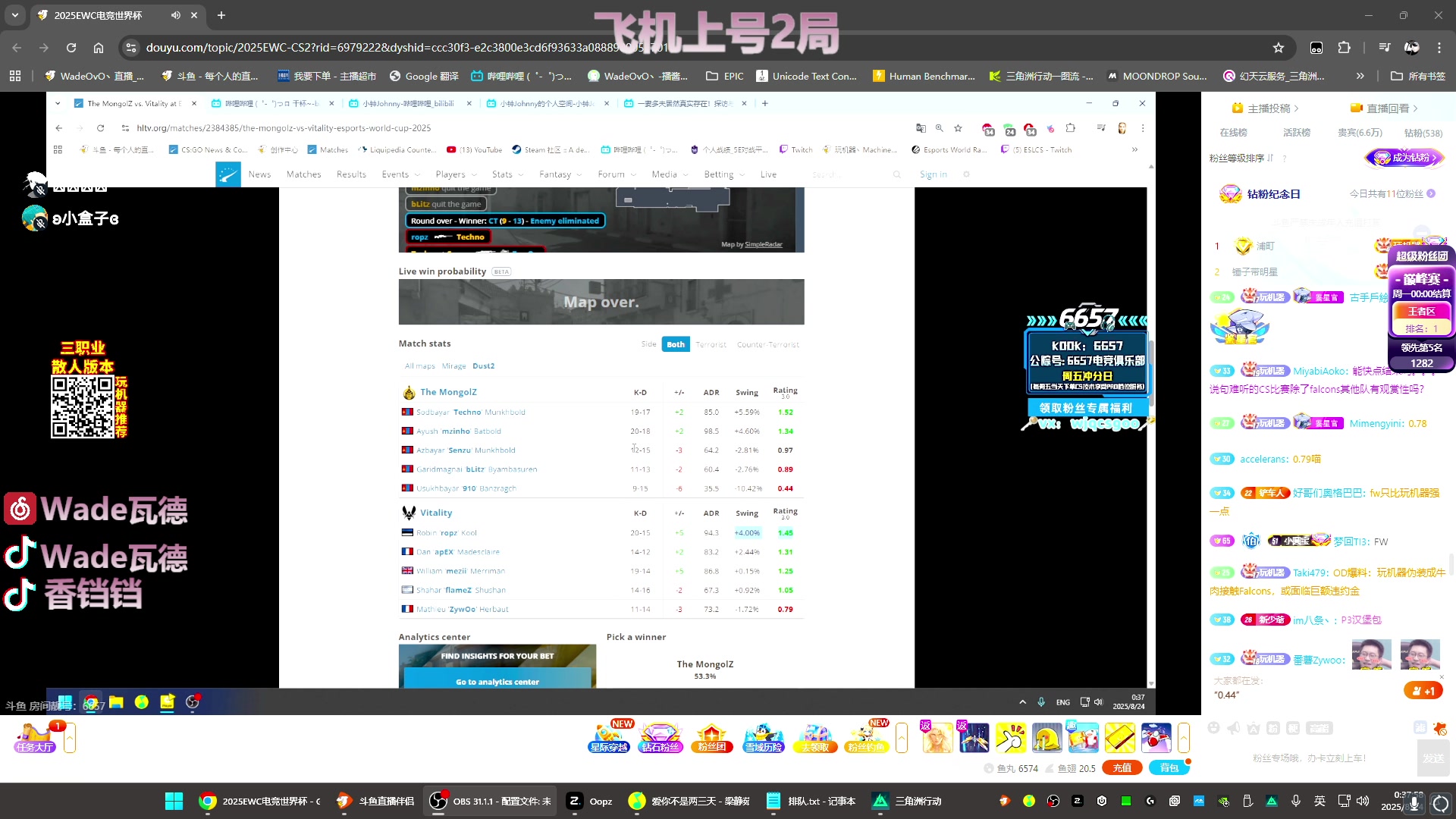This screenshot has height=819, width=1456.
Task: Click the 成为钻粉 button
Action: pos(1405,158)
